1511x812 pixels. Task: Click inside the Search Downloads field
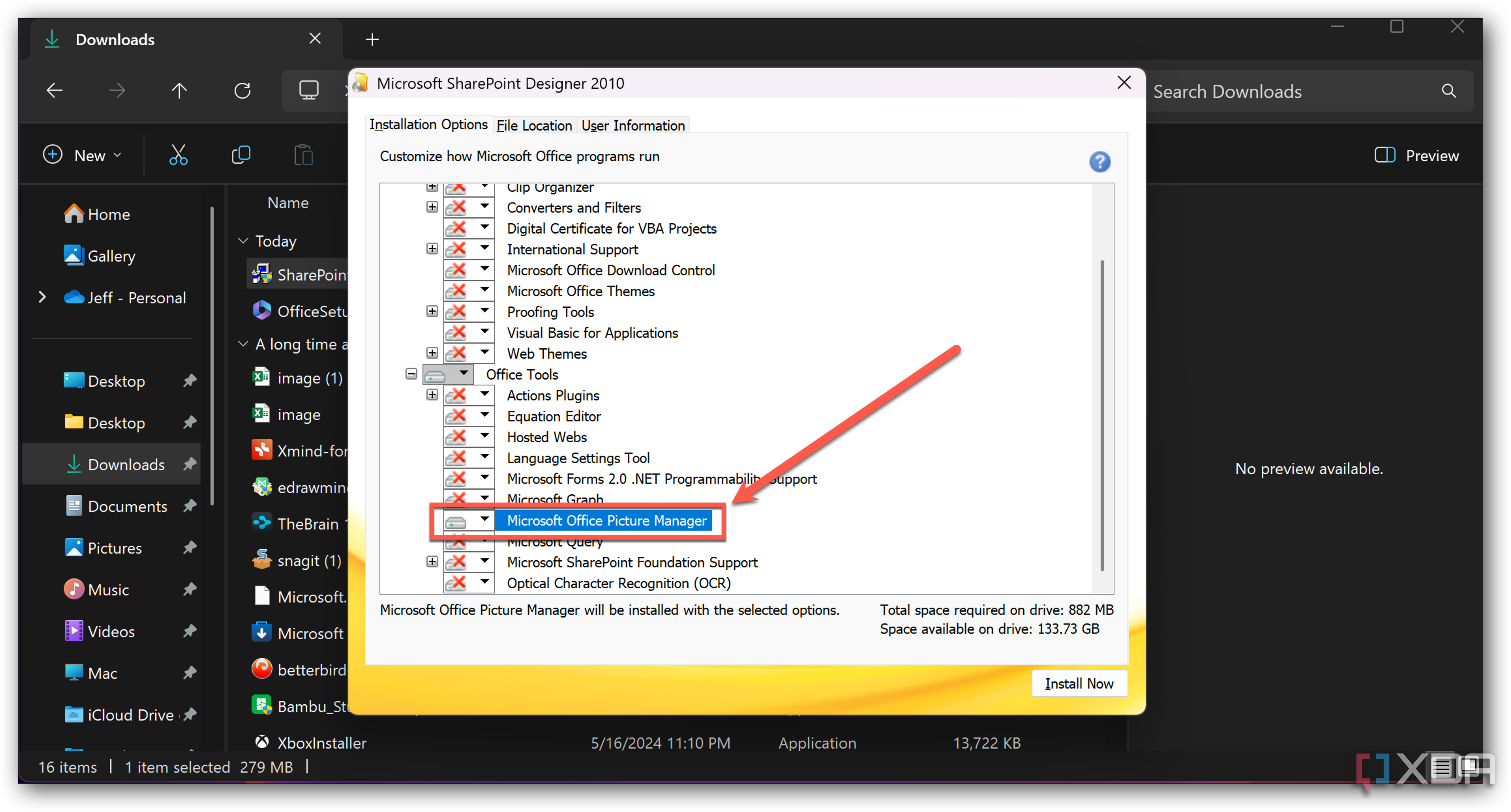tap(1261, 91)
